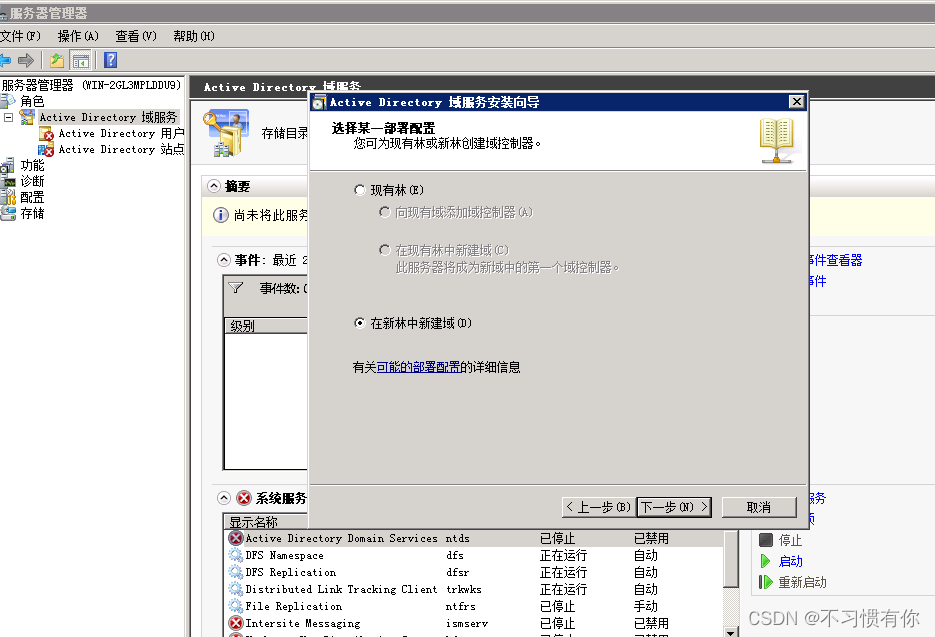Select the 角色 tree item label
935x637 pixels.
tap(32, 101)
